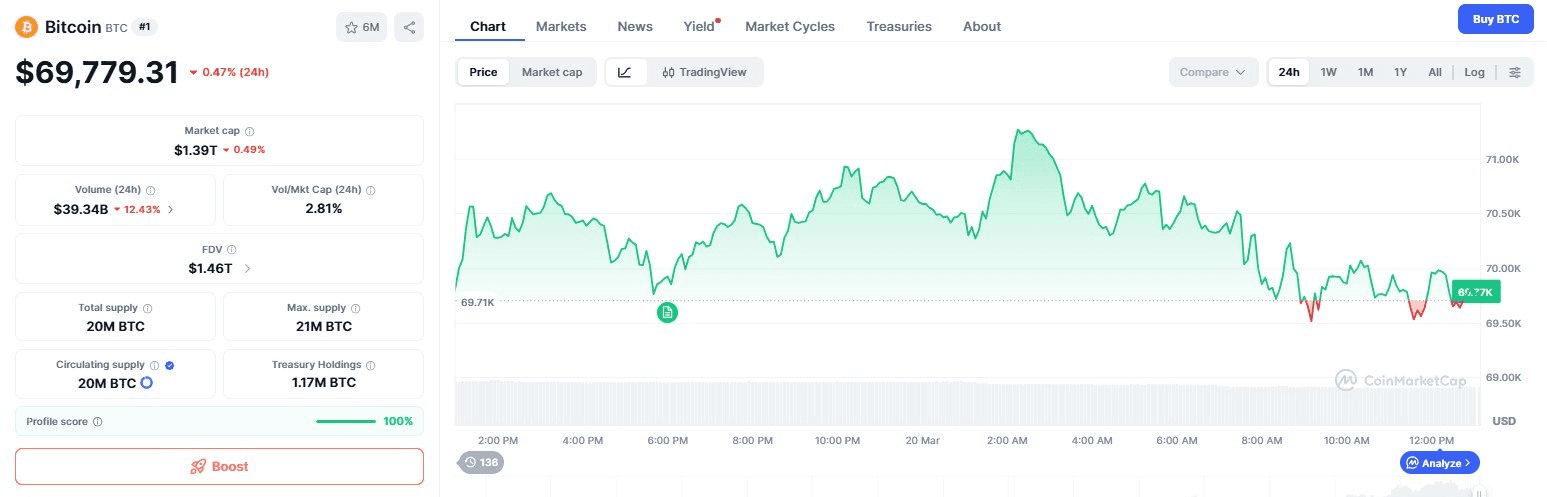Click the Treasury Holdings info icon

point(371,366)
